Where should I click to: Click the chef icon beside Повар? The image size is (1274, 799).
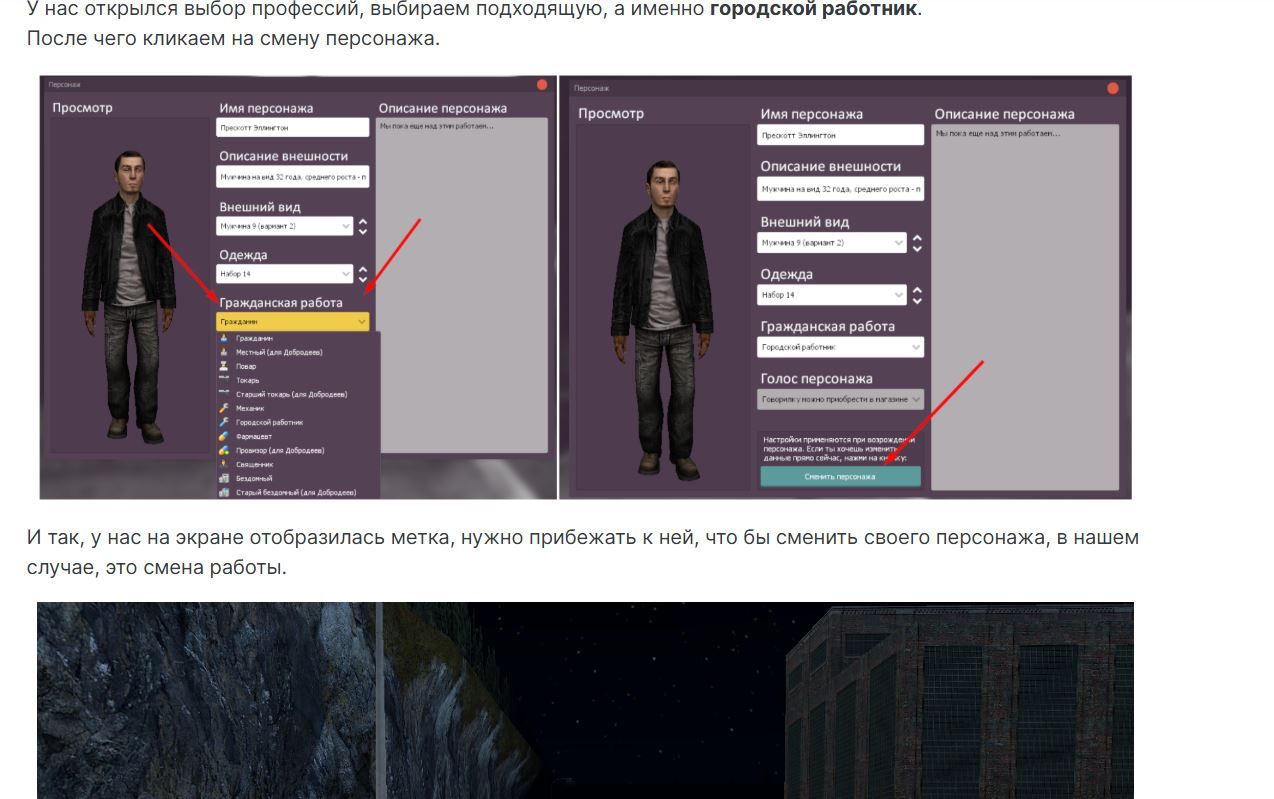[224, 366]
